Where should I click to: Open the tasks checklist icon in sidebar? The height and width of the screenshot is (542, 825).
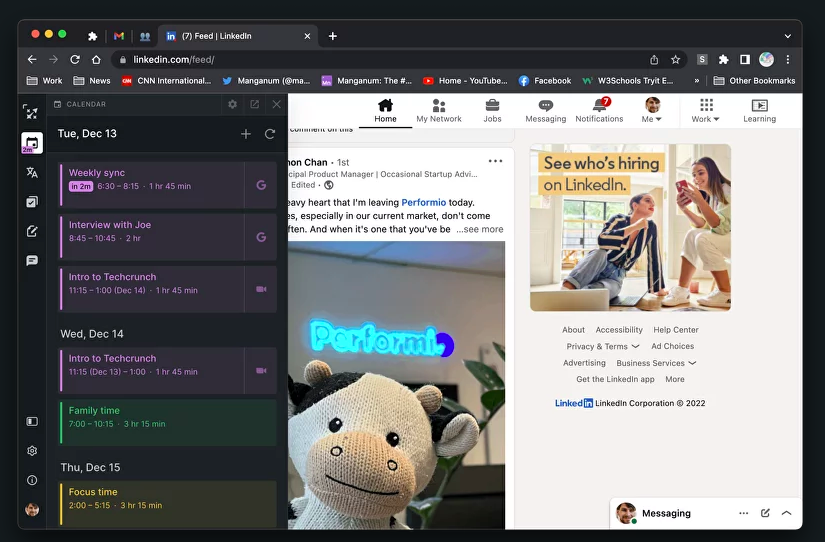click(32, 202)
